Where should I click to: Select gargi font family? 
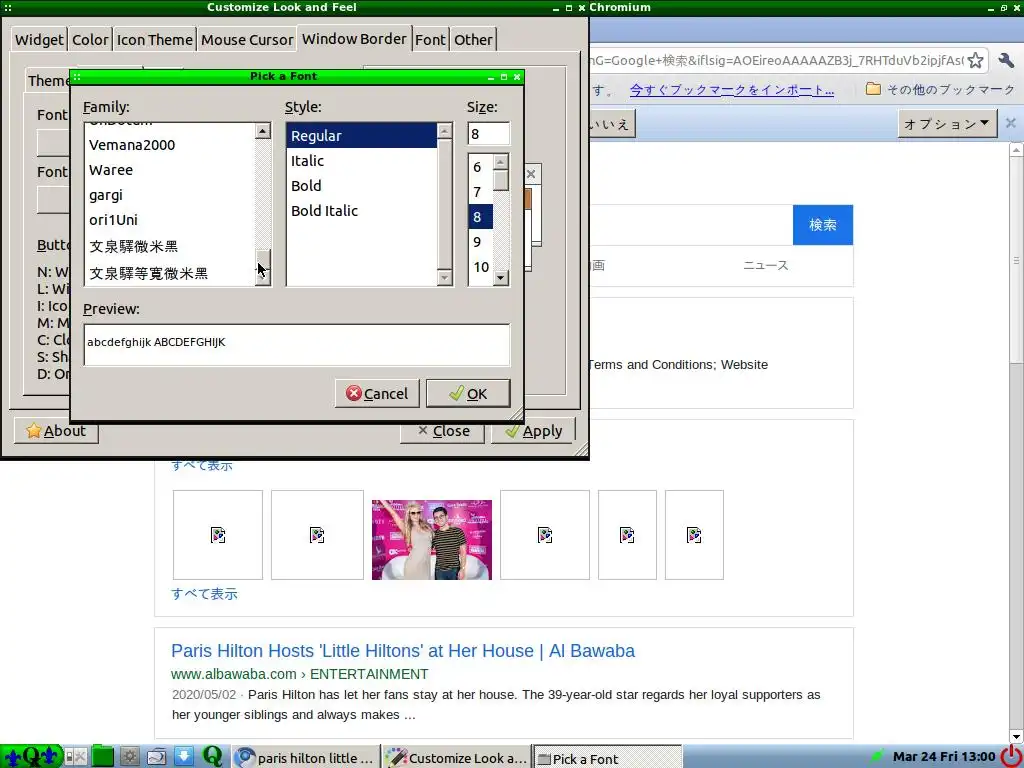point(170,195)
